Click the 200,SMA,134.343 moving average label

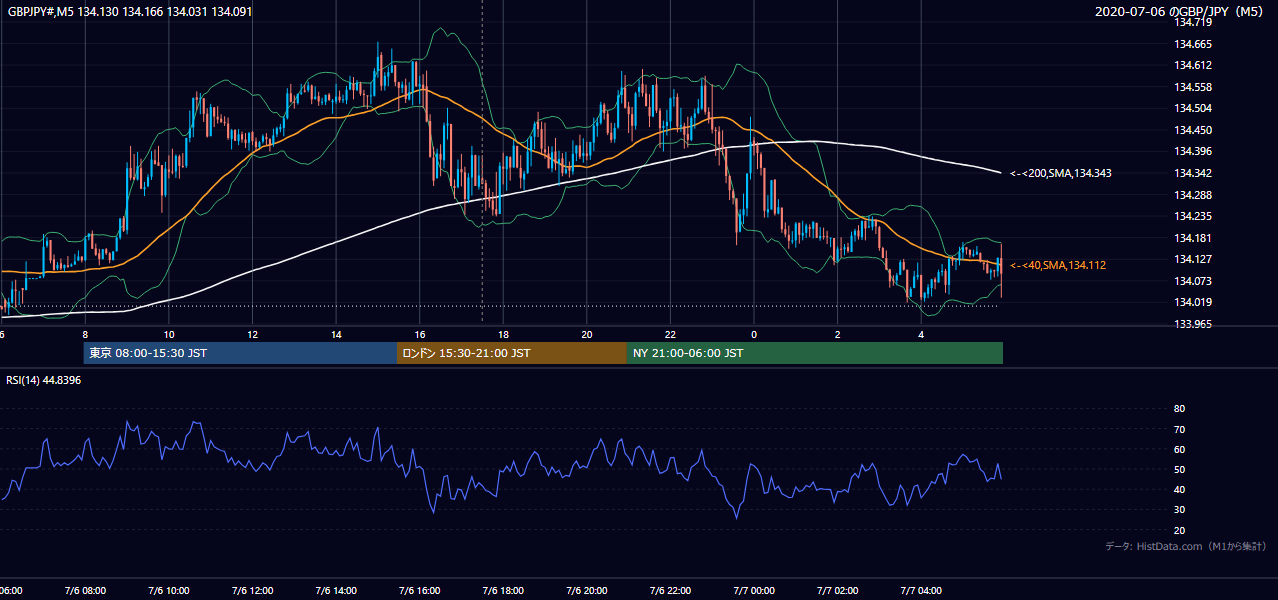coord(1061,173)
